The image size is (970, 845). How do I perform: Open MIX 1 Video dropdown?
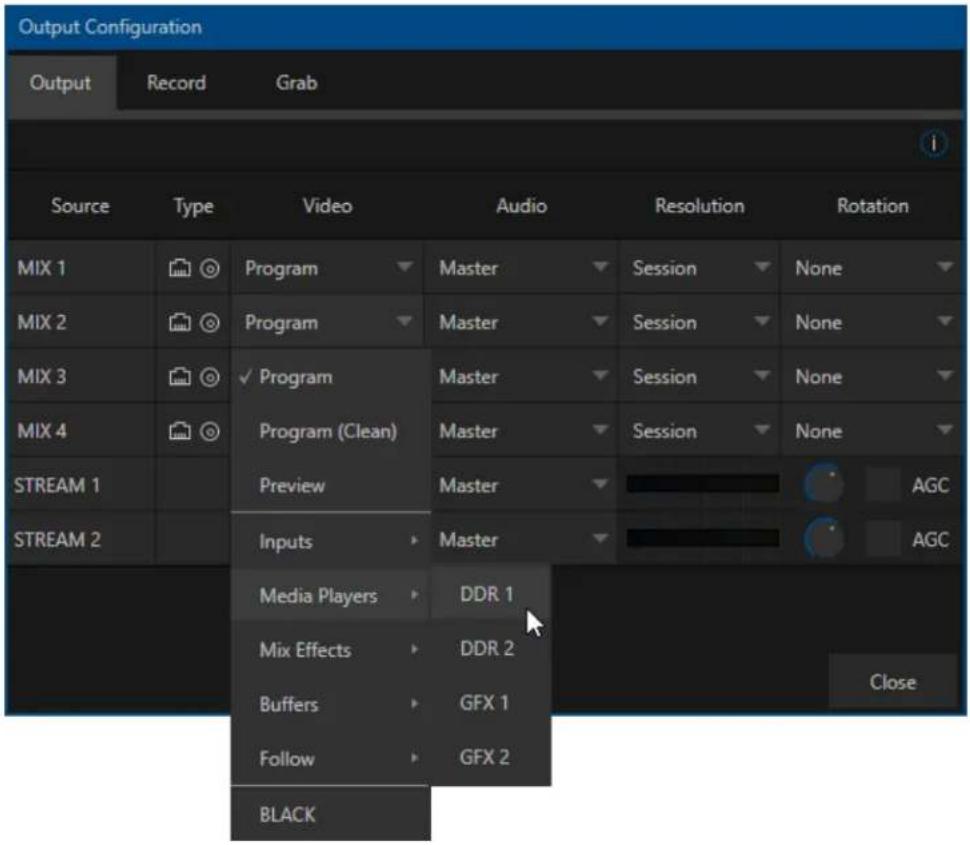pos(327,268)
